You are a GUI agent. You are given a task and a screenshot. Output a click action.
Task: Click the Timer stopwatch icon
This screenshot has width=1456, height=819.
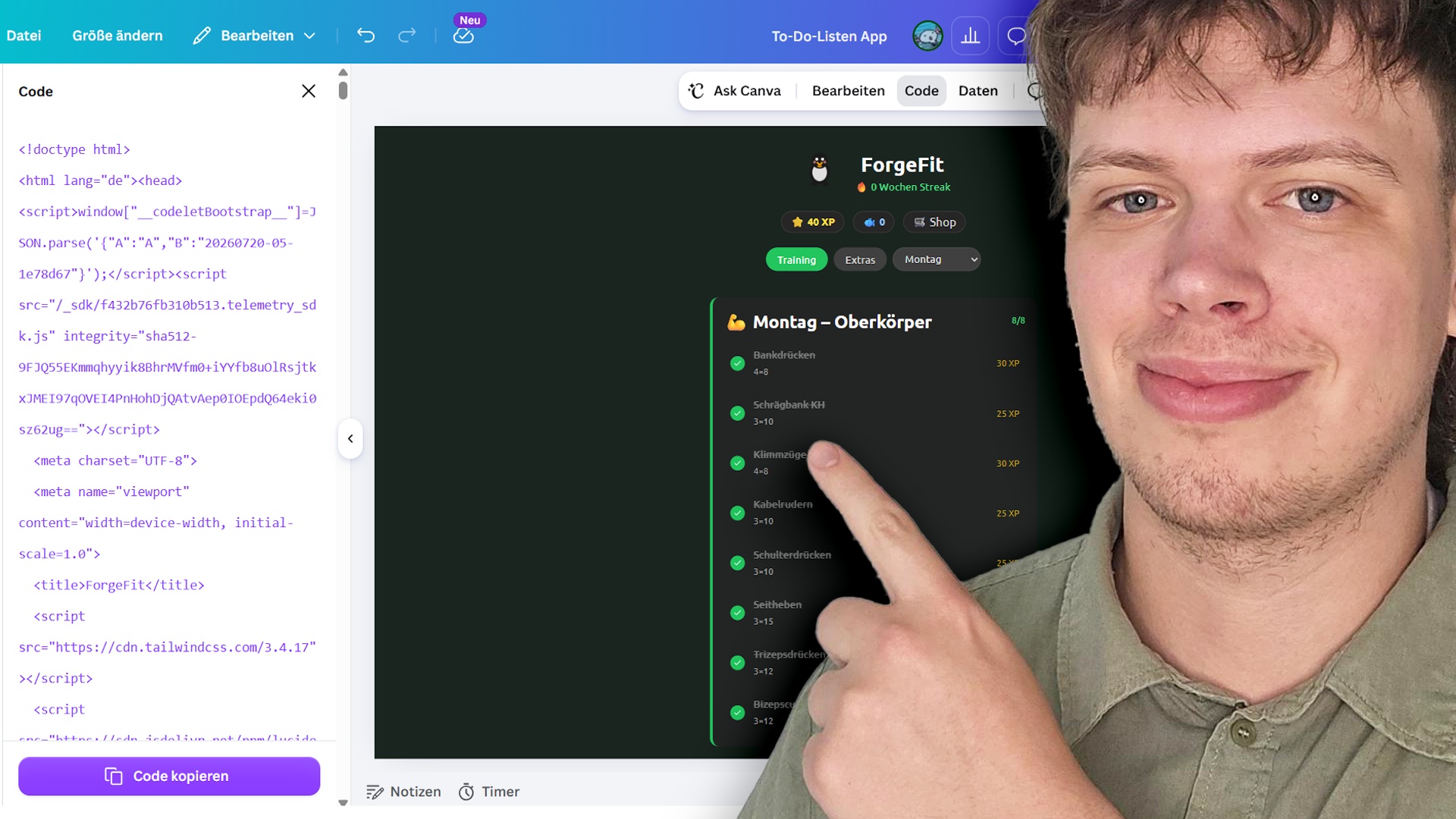click(466, 792)
